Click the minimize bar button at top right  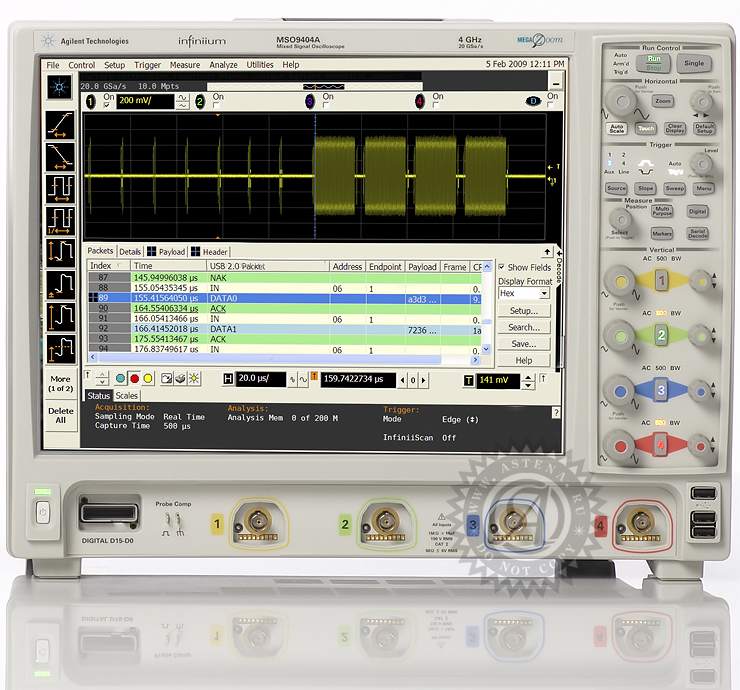click(556, 82)
